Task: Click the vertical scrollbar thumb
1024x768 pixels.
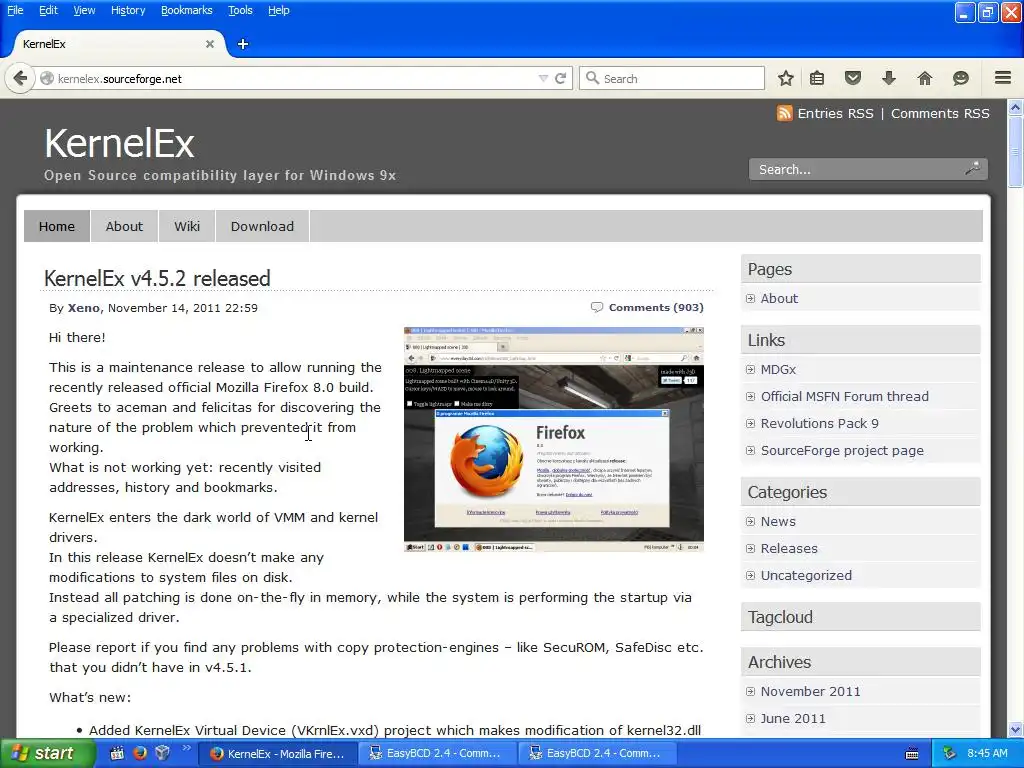Action: [1016, 152]
